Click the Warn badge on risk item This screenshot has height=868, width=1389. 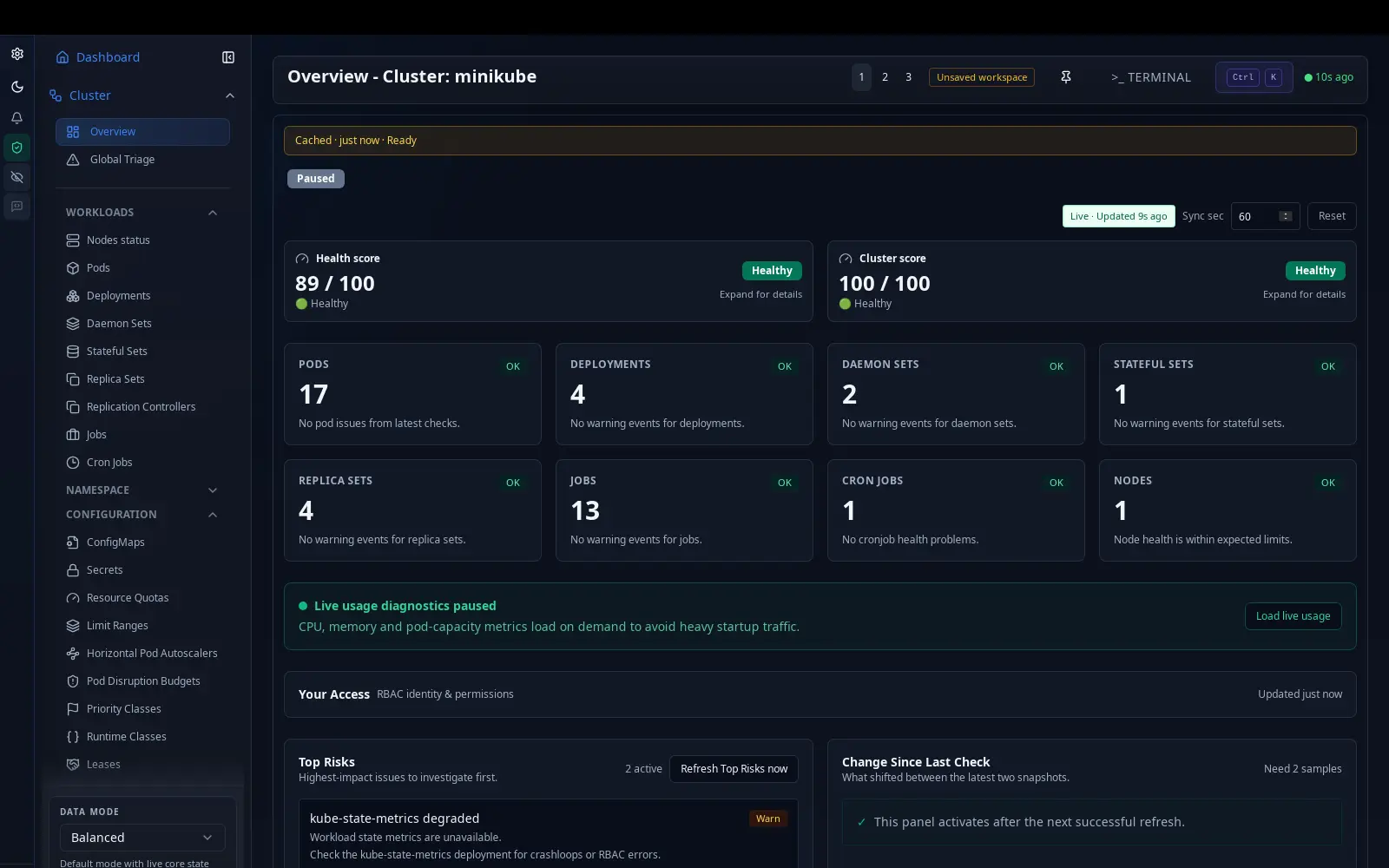click(767, 819)
